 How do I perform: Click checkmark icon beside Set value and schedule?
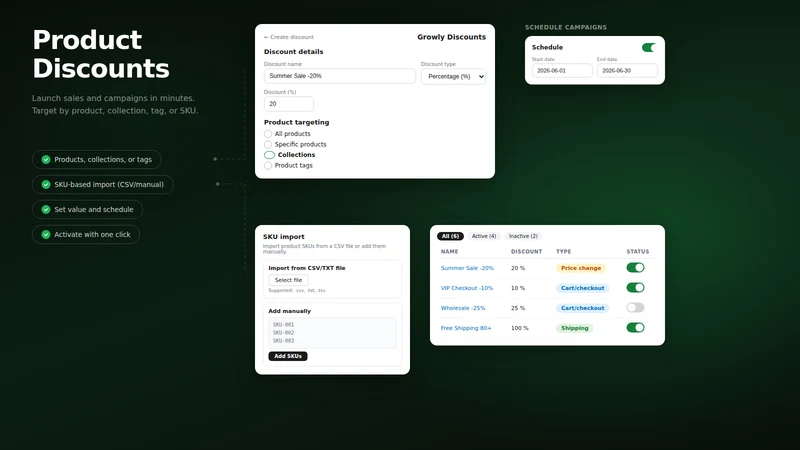point(46,210)
